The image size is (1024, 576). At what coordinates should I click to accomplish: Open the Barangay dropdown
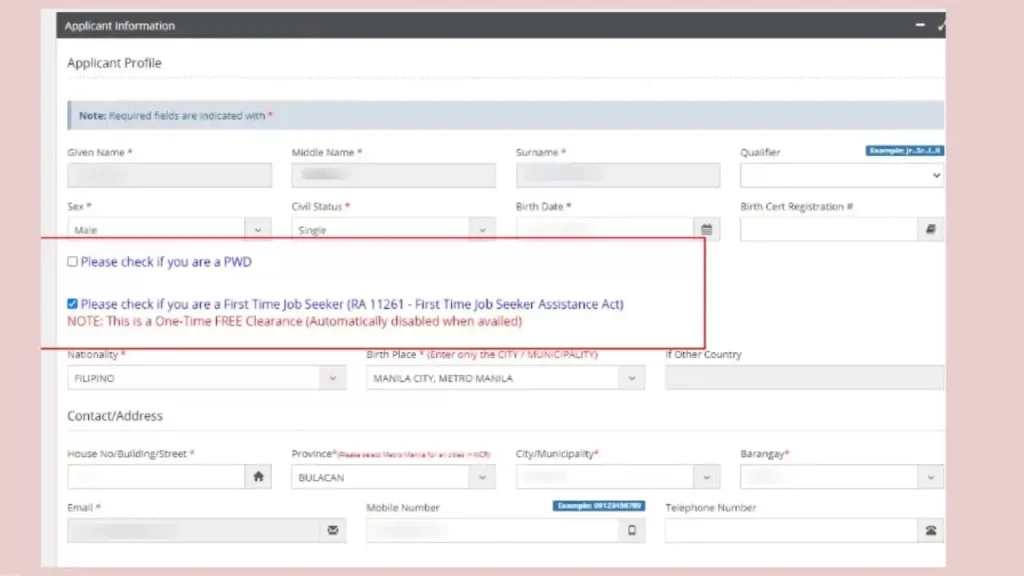point(842,477)
